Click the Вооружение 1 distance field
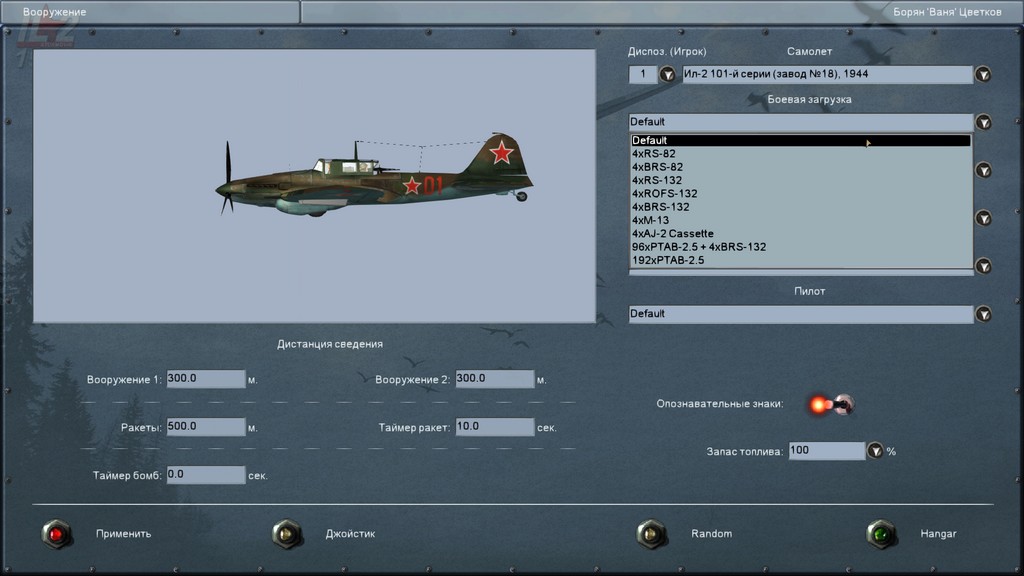The height and width of the screenshot is (576, 1024). tap(205, 379)
